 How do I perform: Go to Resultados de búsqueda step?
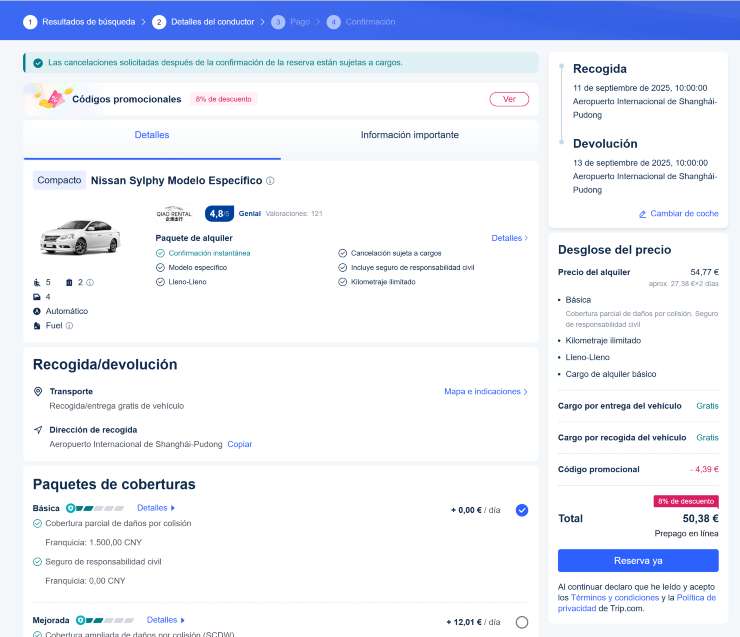pos(89,22)
